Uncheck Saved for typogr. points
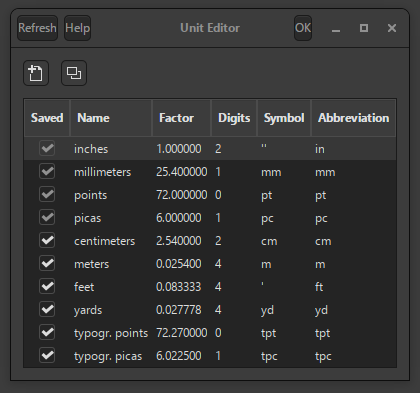The width and height of the screenshot is (420, 393). [47, 332]
